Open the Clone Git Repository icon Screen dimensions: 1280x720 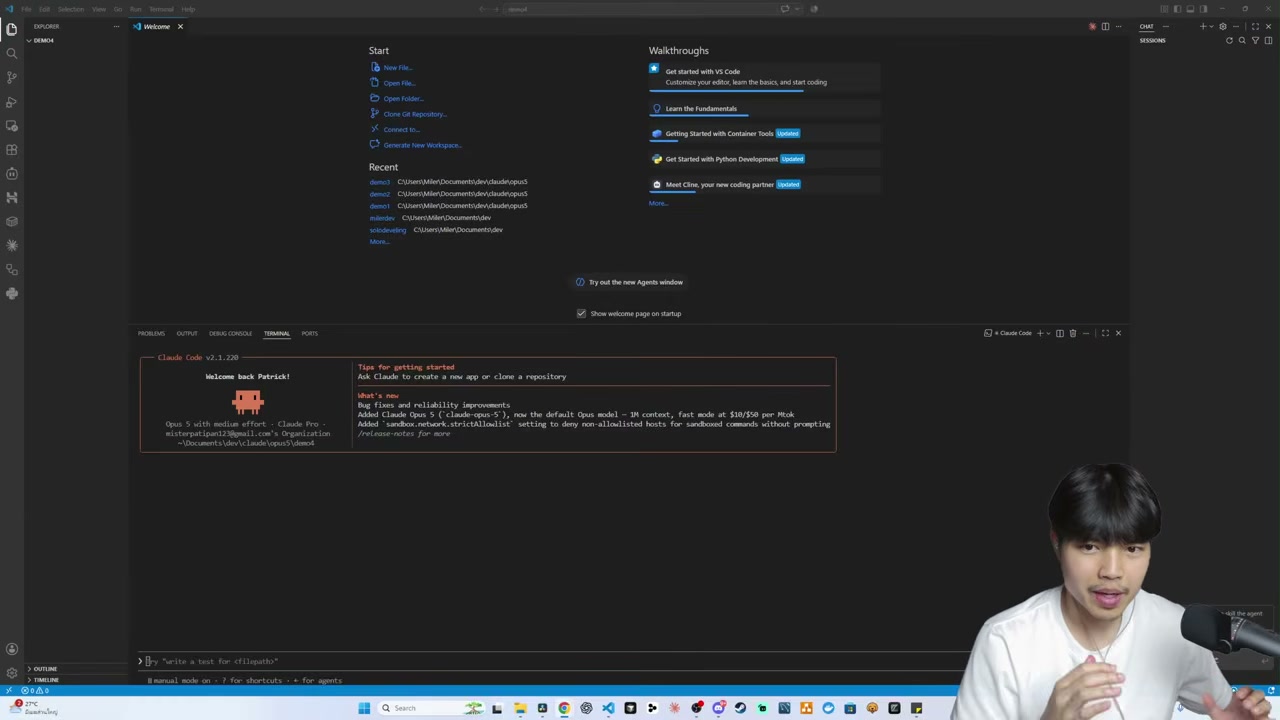click(x=375, y=113)
